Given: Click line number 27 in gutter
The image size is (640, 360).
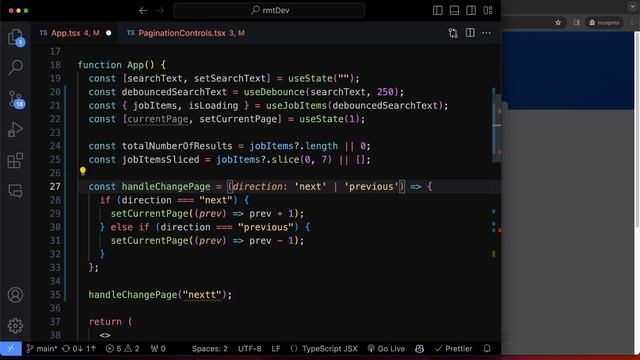Looking at the screenshot, I should click(55, 187).
